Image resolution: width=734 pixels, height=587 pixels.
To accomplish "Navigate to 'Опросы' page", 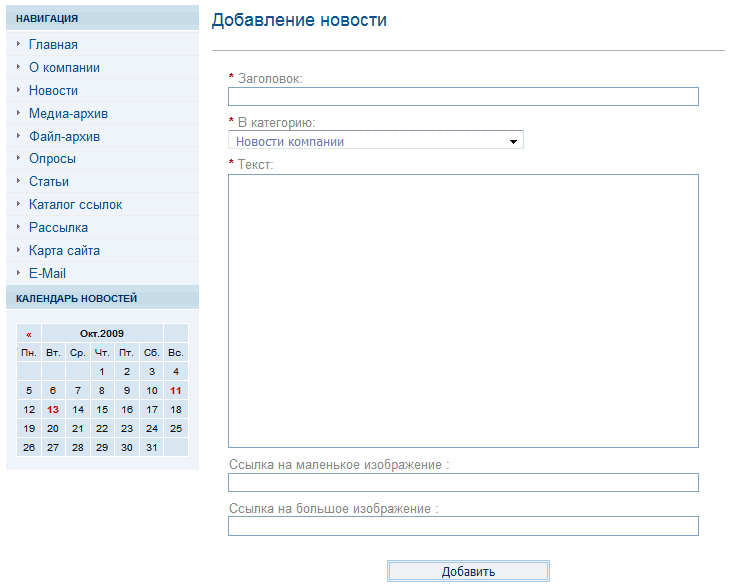I will (x=52, y=158).
